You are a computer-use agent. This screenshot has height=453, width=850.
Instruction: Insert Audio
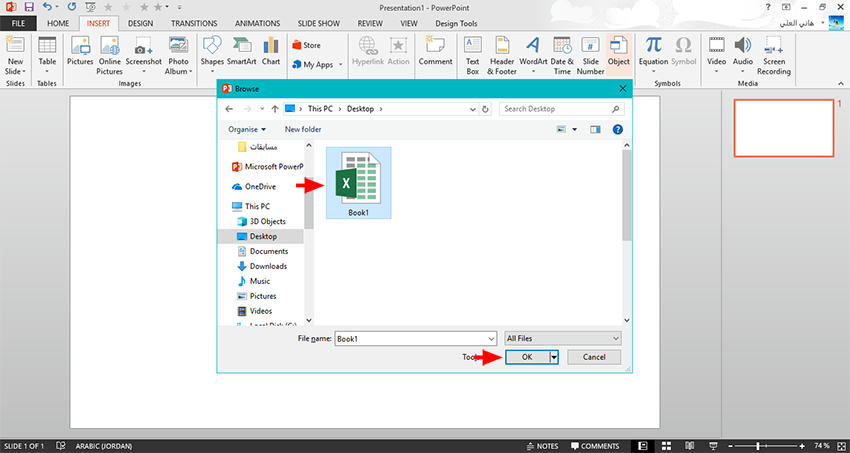(x=743, y=56)
